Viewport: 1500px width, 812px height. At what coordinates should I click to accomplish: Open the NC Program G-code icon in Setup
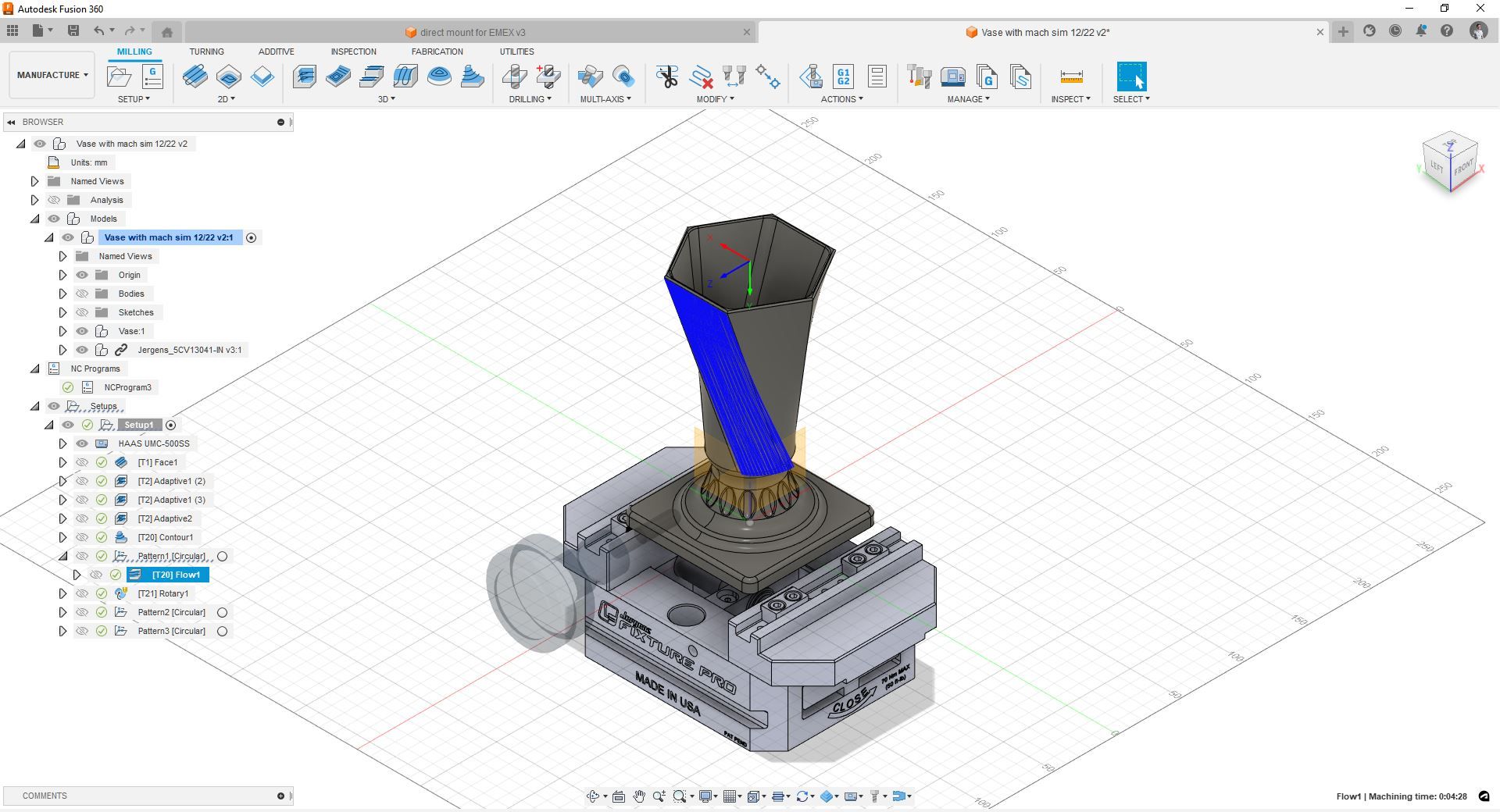pos(152,77)
